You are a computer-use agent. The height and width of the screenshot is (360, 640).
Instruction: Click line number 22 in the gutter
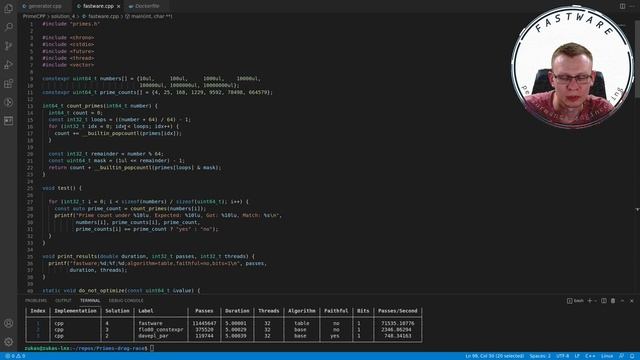(x=30, y=167)
